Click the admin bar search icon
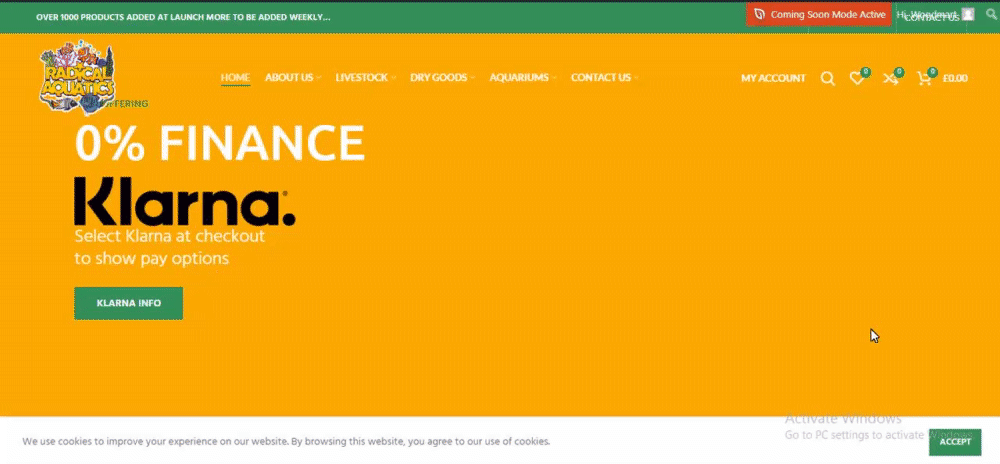The width and height of the screenshot is (1000, 464). click(990, 13)
